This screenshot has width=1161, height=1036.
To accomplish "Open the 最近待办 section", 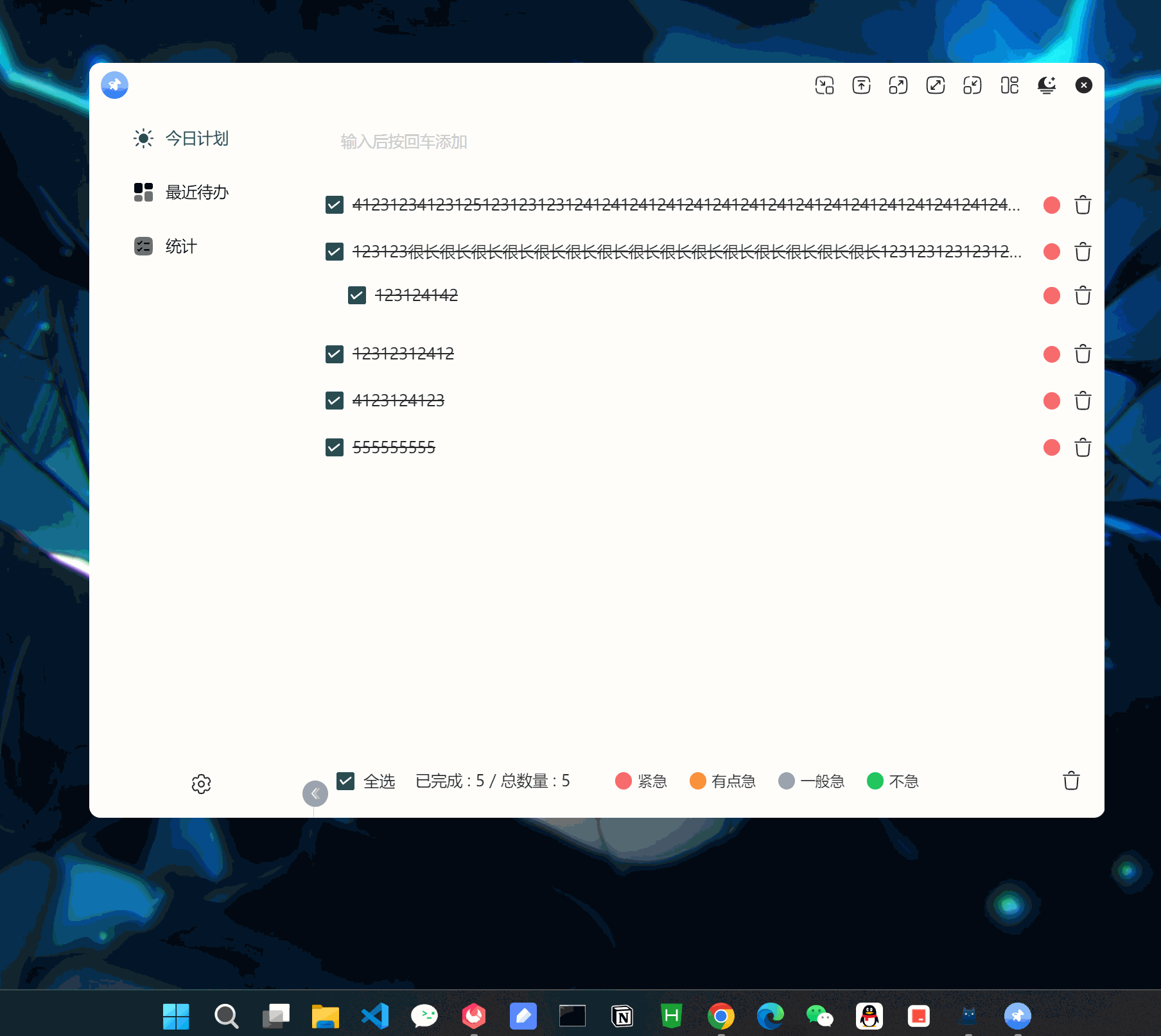I will point(181,192).
